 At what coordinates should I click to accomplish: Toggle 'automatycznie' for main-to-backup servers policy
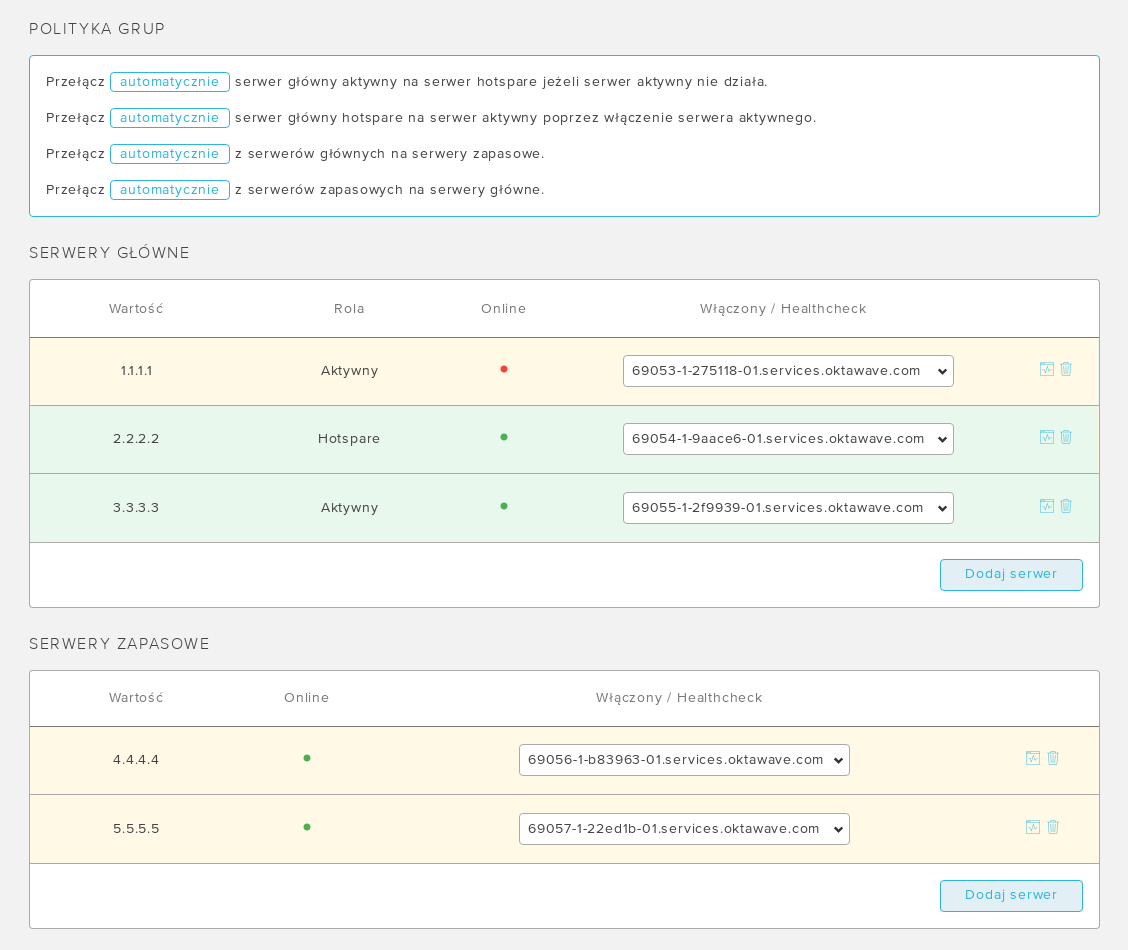point(170,154)
